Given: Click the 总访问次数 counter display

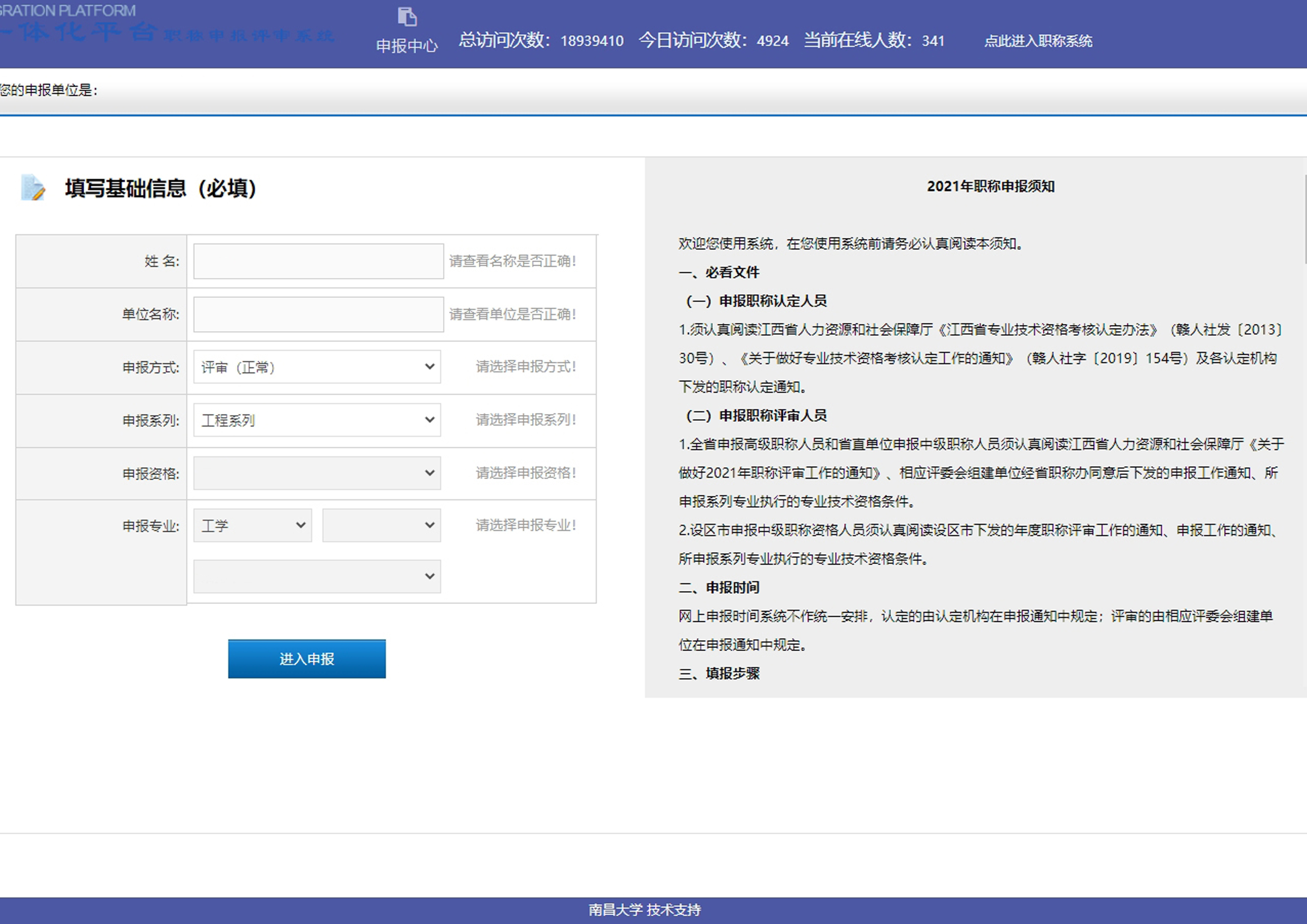Looking at the screenshot, I should point(541,40).
